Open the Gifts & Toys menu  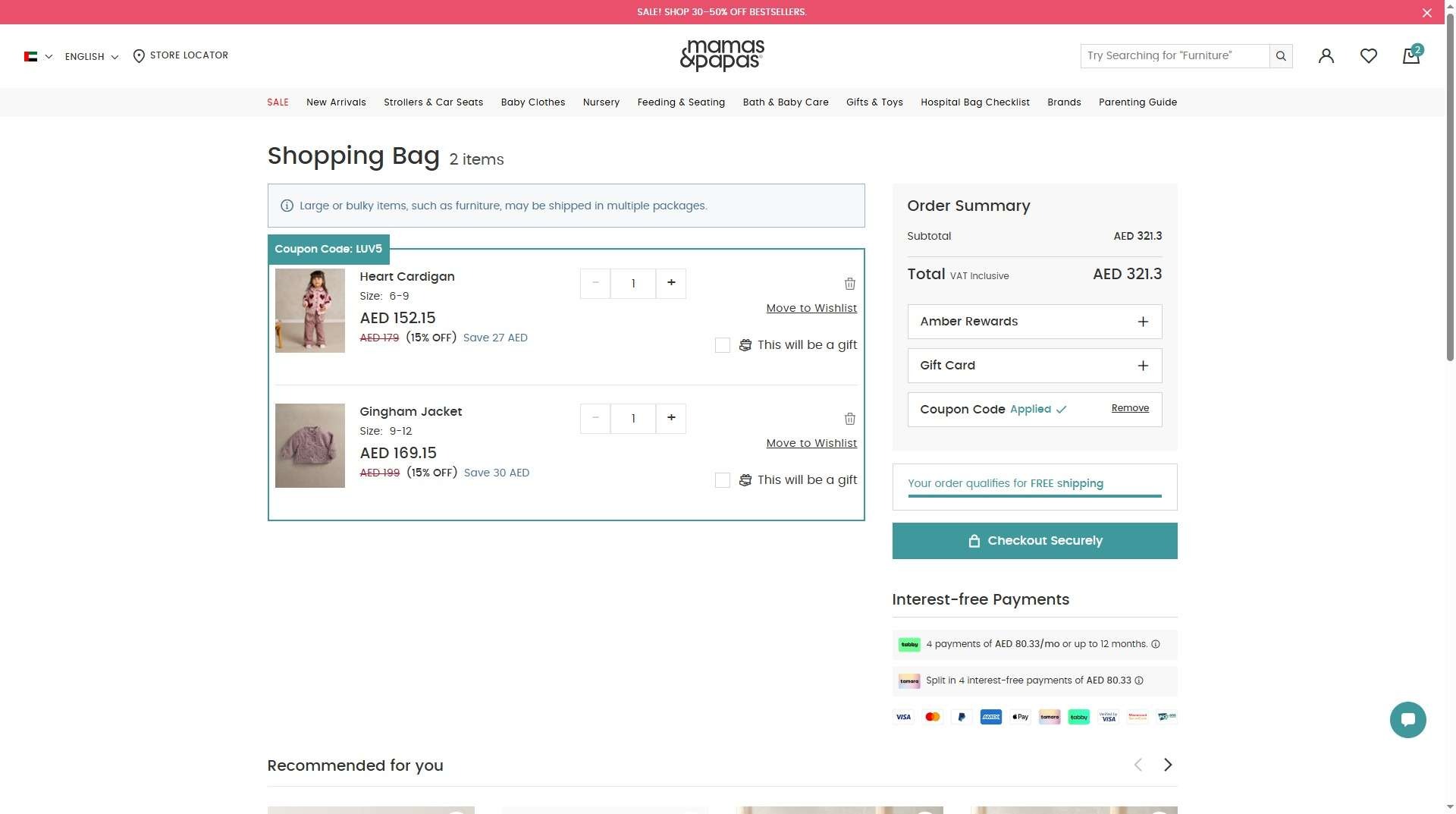[x=874, y=102]
